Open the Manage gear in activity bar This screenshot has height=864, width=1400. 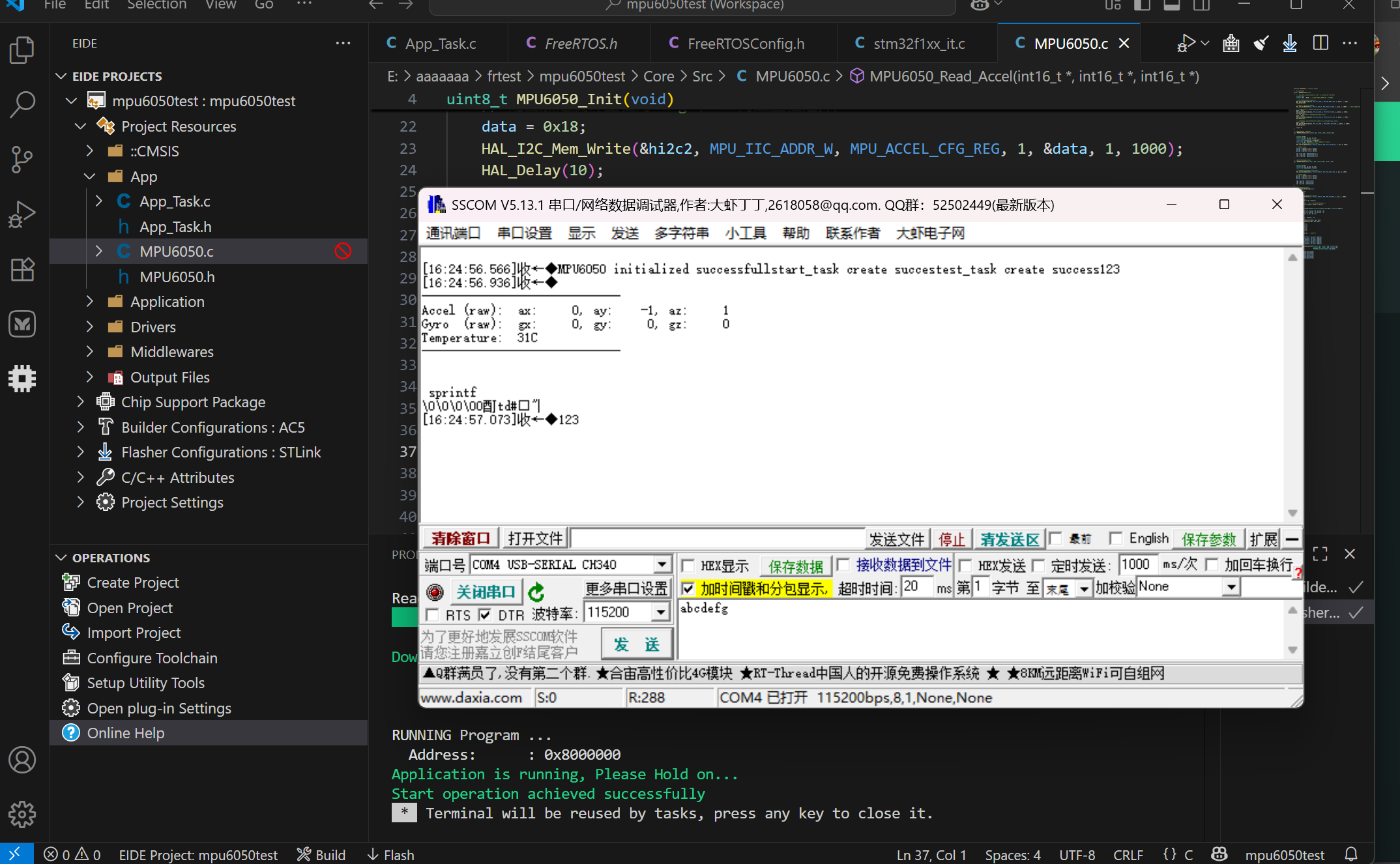[x=22, y=814]
